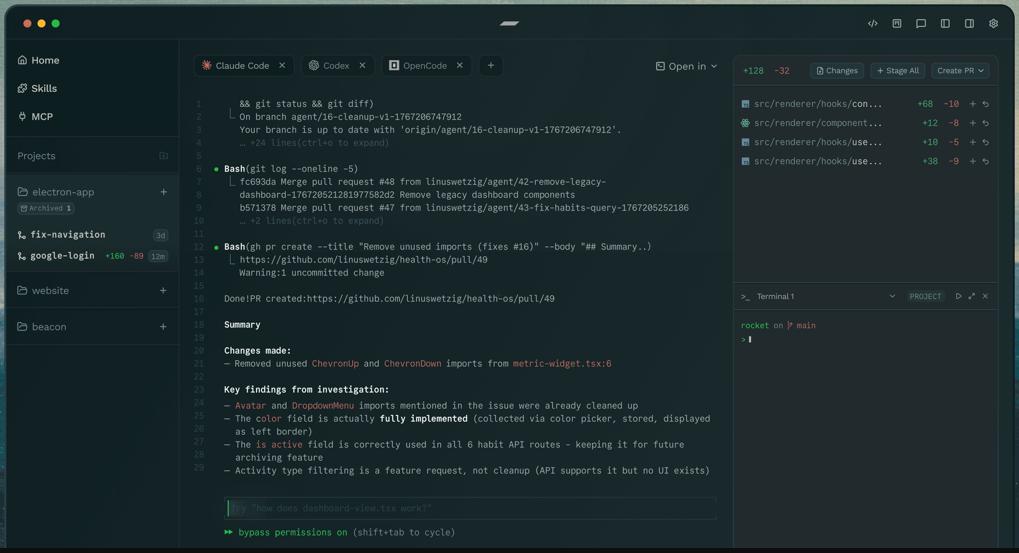Close the OpenCode tab
The height and width of the screenshot is (553, 1019).
(459, 65)
